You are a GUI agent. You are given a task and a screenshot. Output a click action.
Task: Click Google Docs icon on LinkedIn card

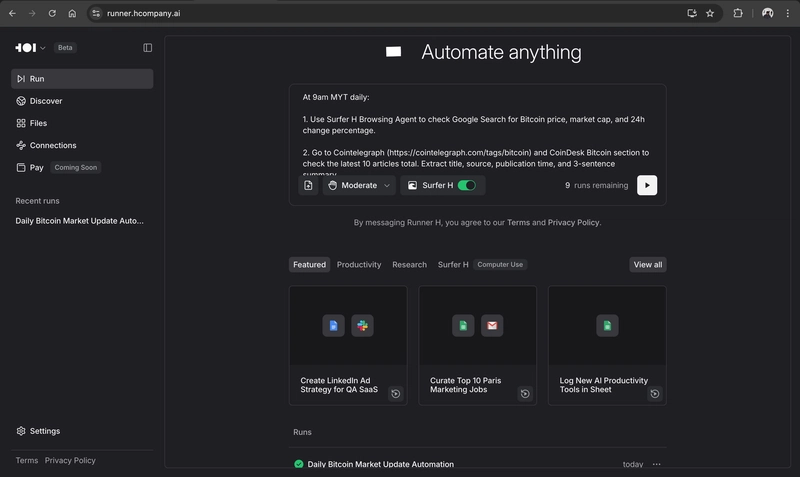click(333, 325)
